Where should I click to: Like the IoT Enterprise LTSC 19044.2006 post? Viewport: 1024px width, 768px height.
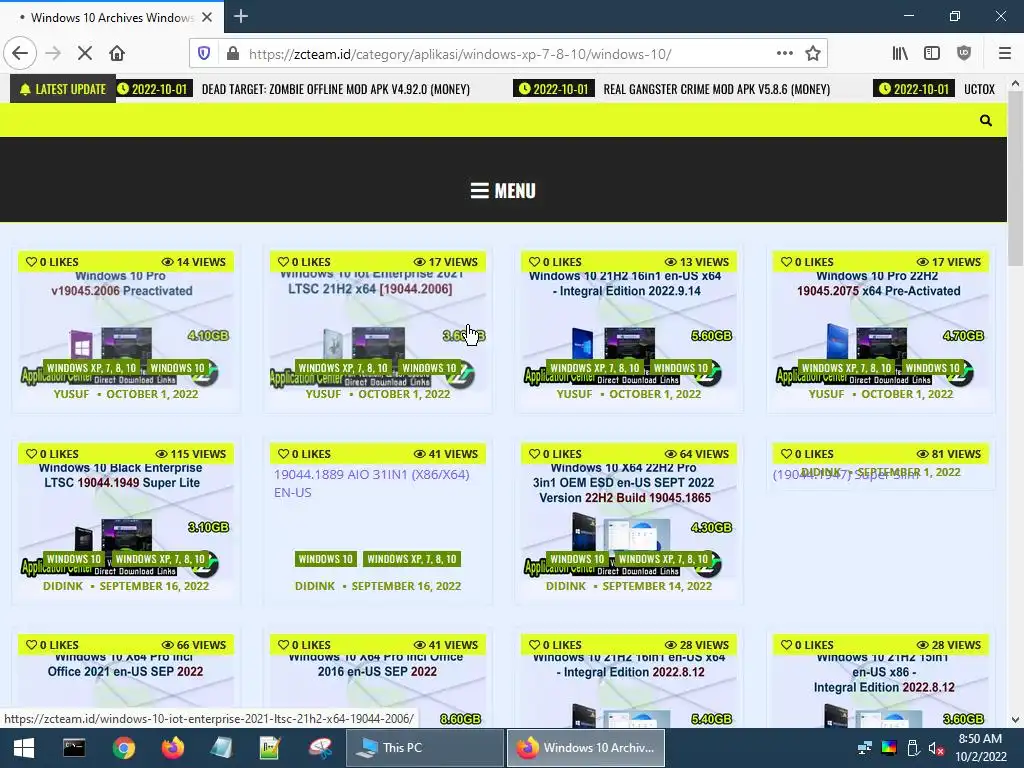point(304,262)
